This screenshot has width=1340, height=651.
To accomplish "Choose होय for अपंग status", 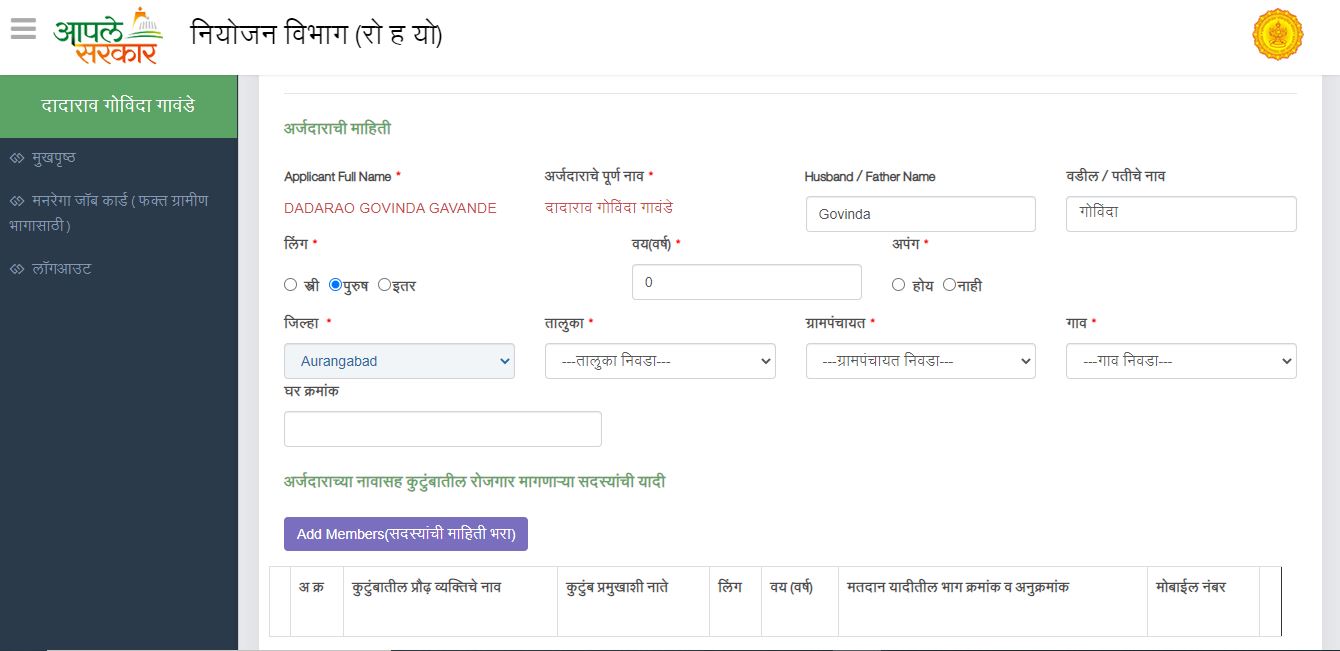I will click(x=898, y=284).
